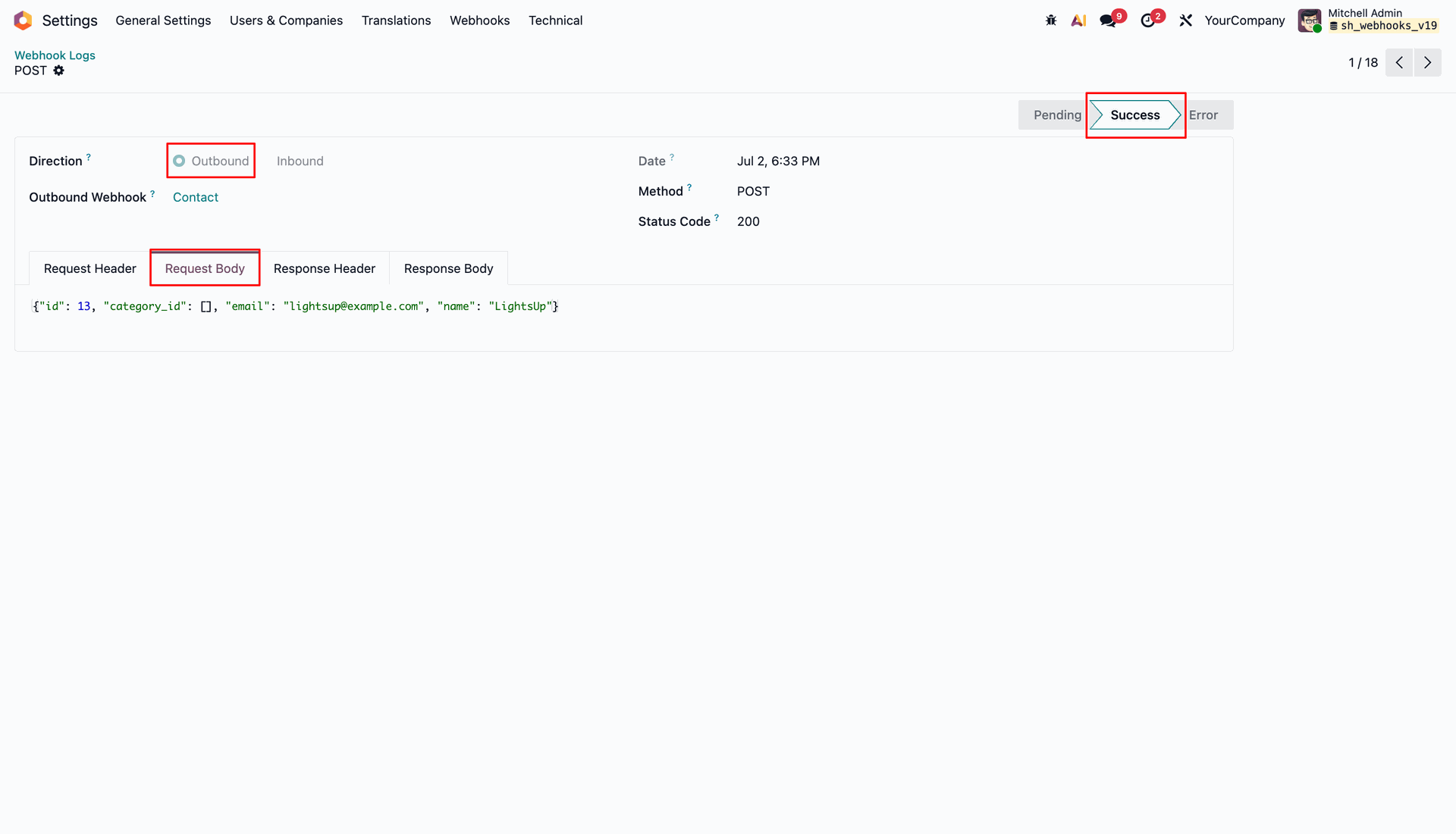This screenshot has width=1456, height=834.
Task: Open conversations messages icon
Action: [1108, 20]
